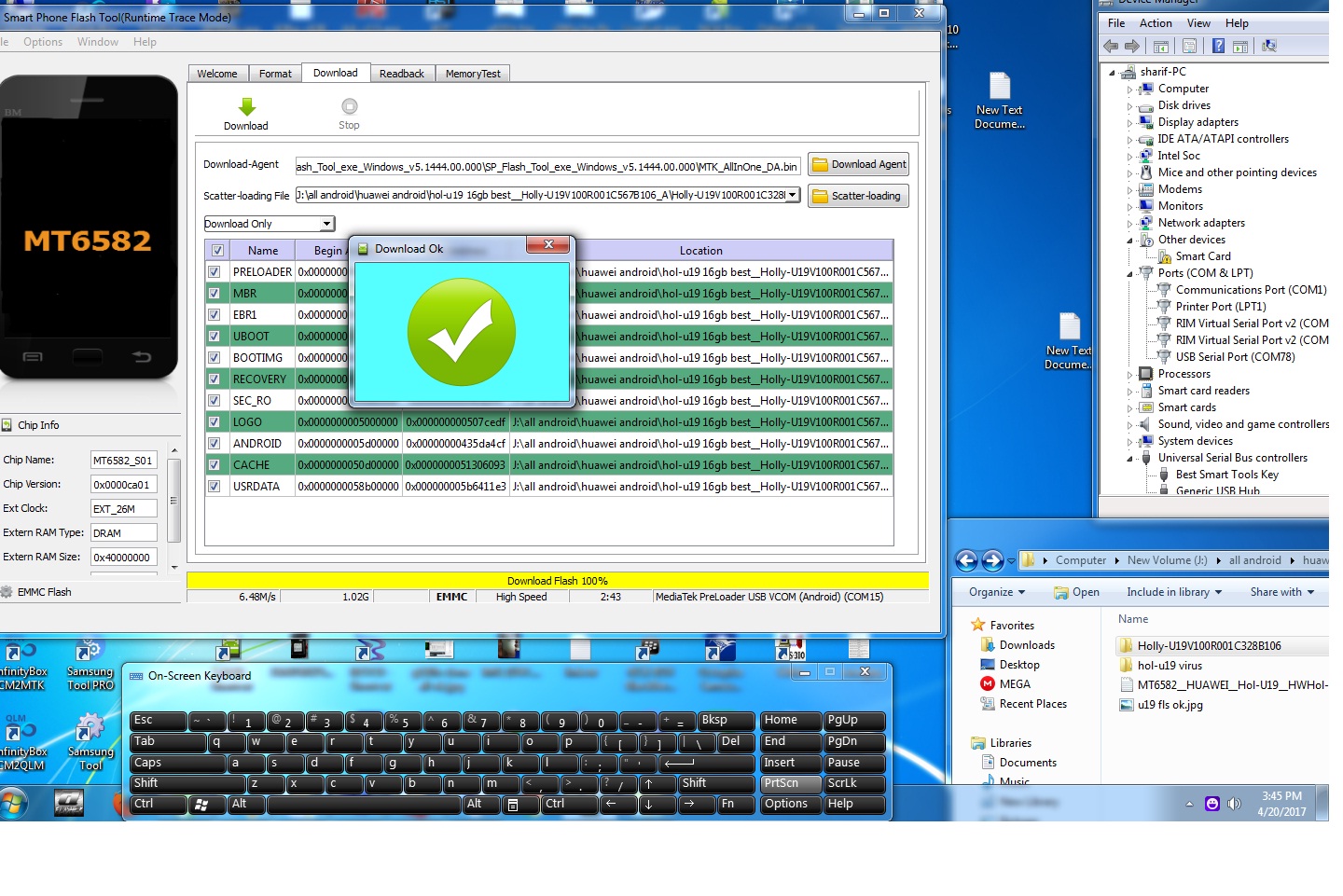Toggle the select-all checkbox in table header
1343x896 pixels.
click(x=217, y=250)
